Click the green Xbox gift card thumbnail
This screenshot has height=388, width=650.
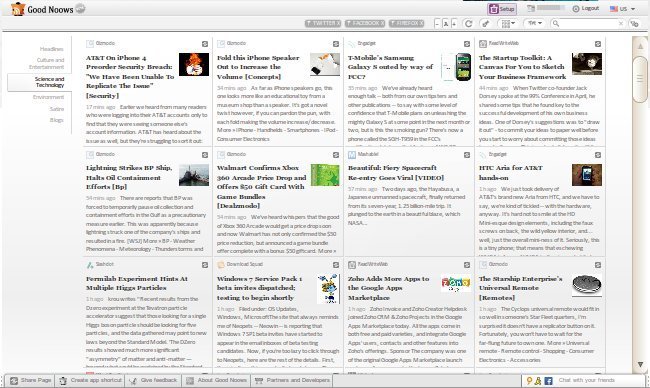pos(325,175)
